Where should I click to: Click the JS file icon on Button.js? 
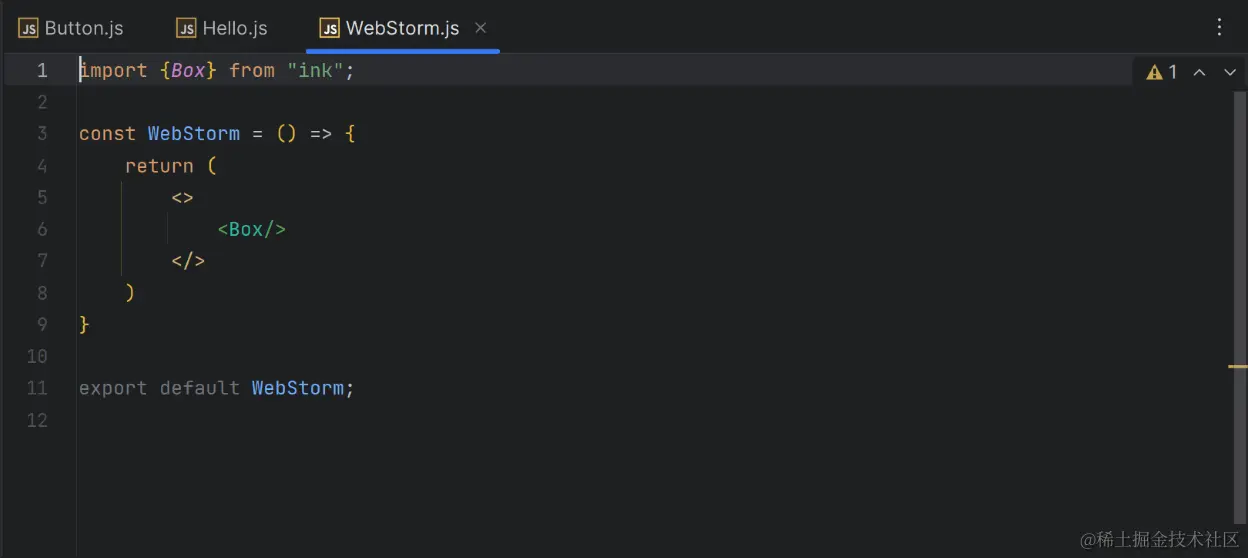tap(28, 28)
